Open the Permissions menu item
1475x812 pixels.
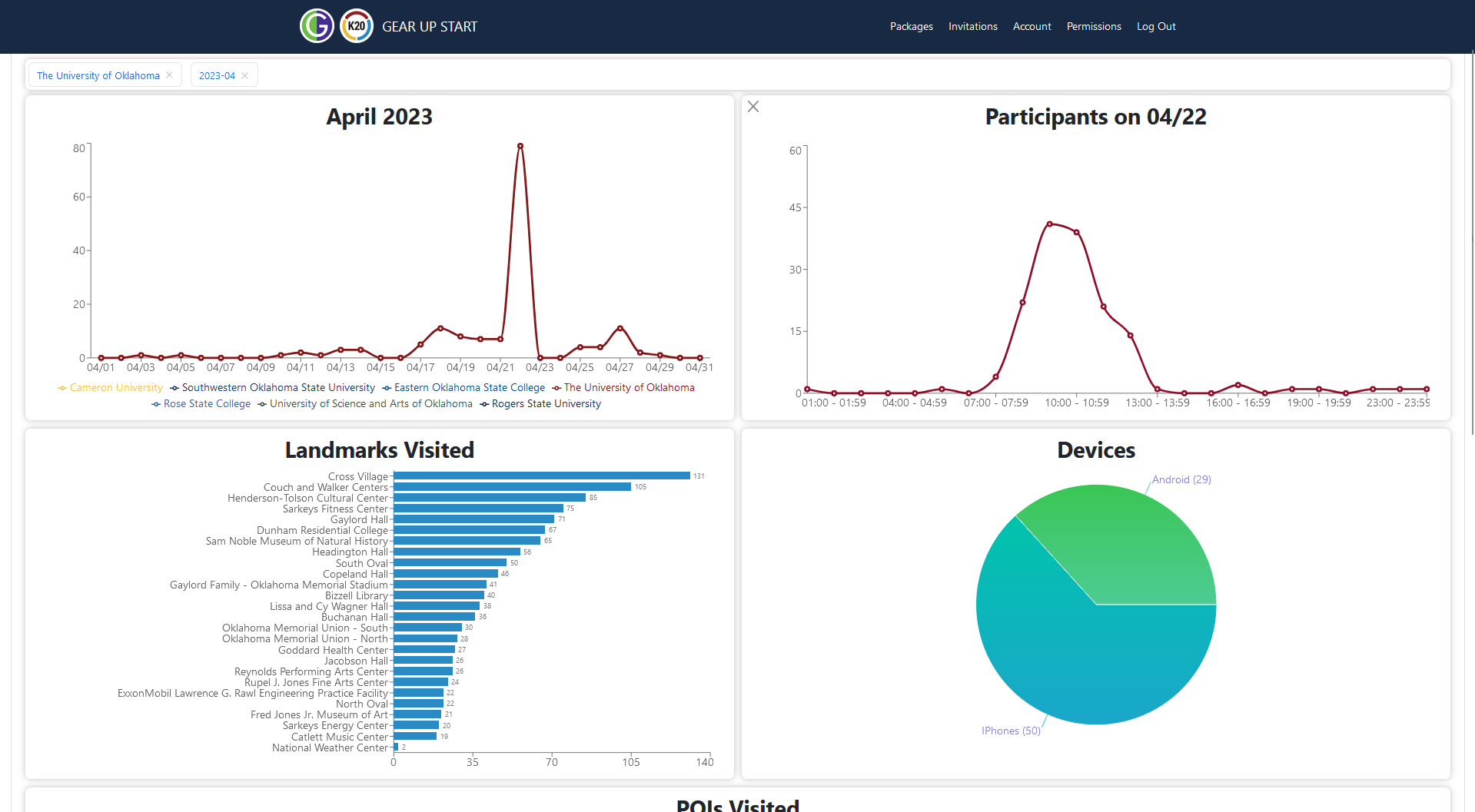point(1094,26)
